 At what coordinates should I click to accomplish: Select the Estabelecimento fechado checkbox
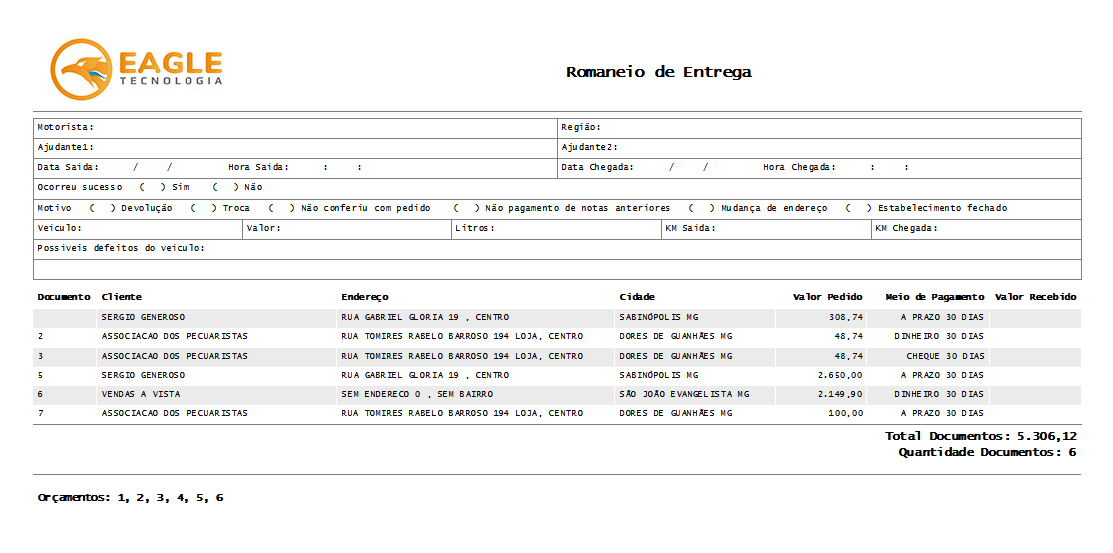857,208
